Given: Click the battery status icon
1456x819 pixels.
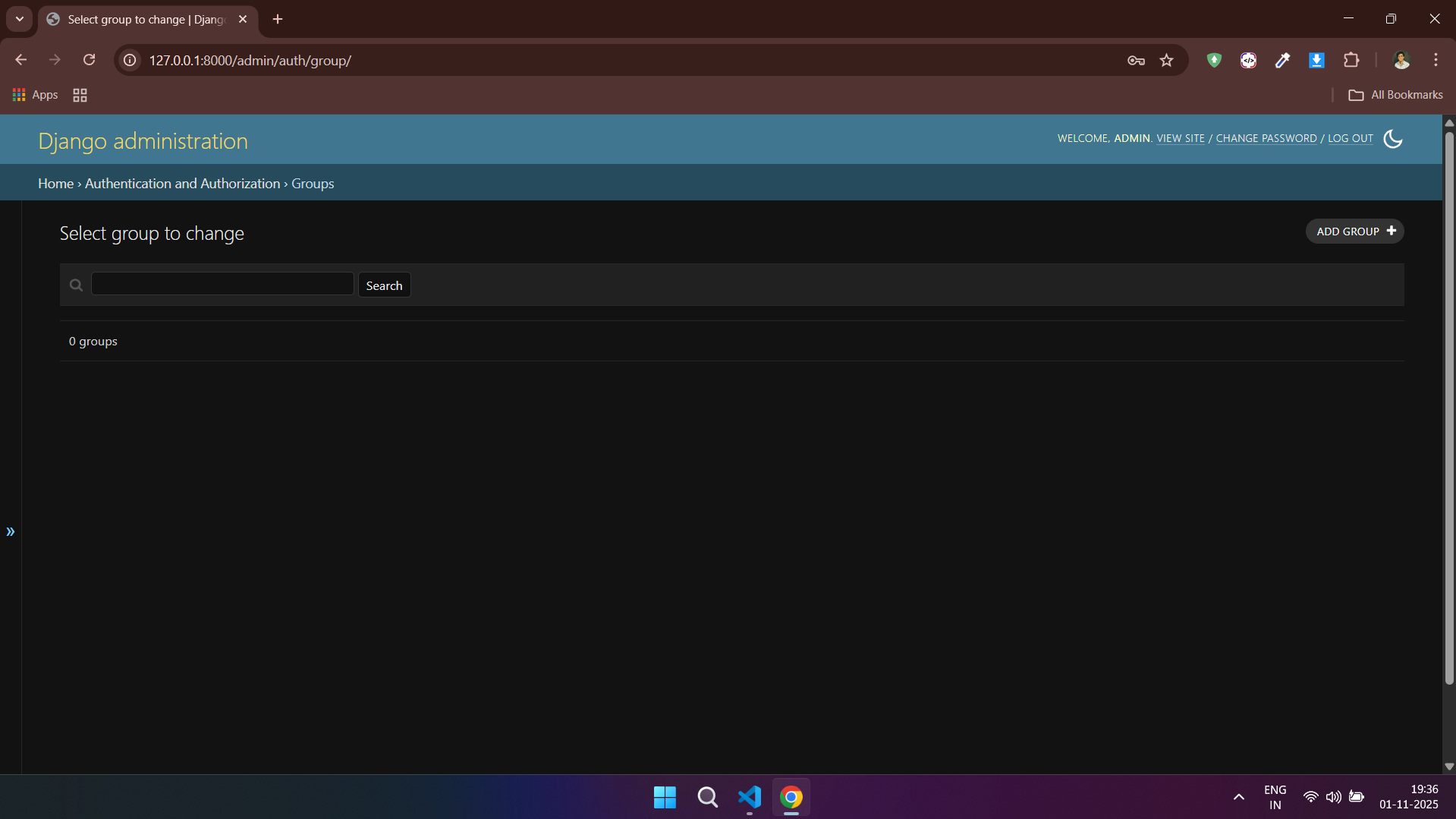Looking at the screenshot, I should (1357, 797).
